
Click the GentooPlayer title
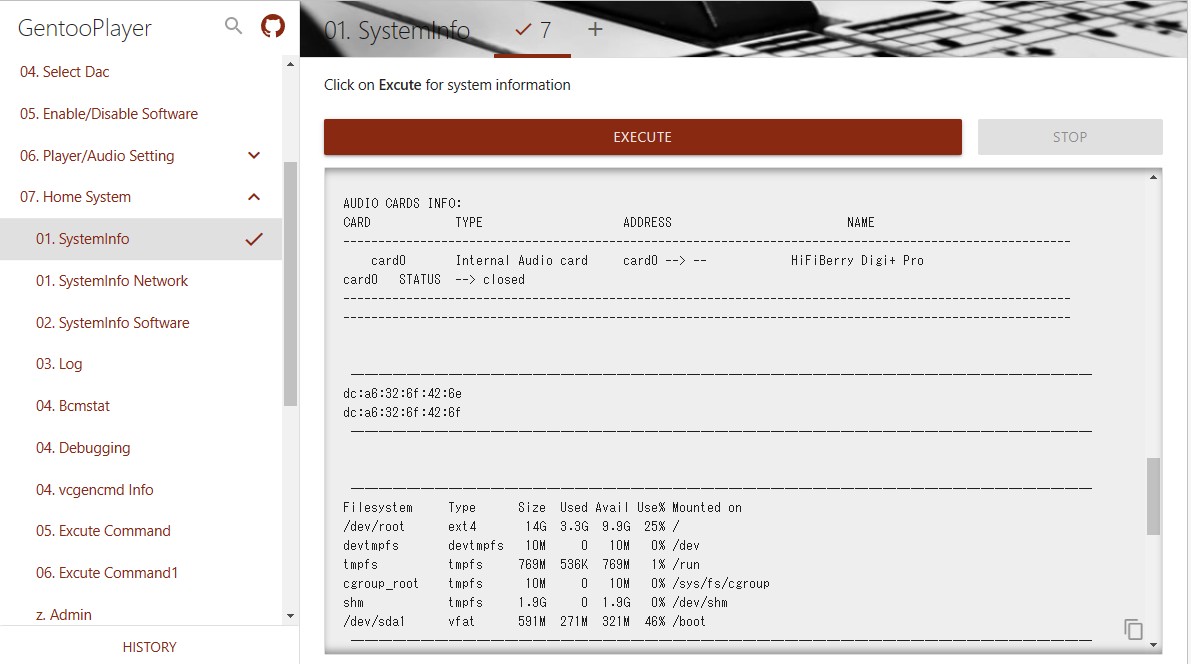tap(84, 28)
